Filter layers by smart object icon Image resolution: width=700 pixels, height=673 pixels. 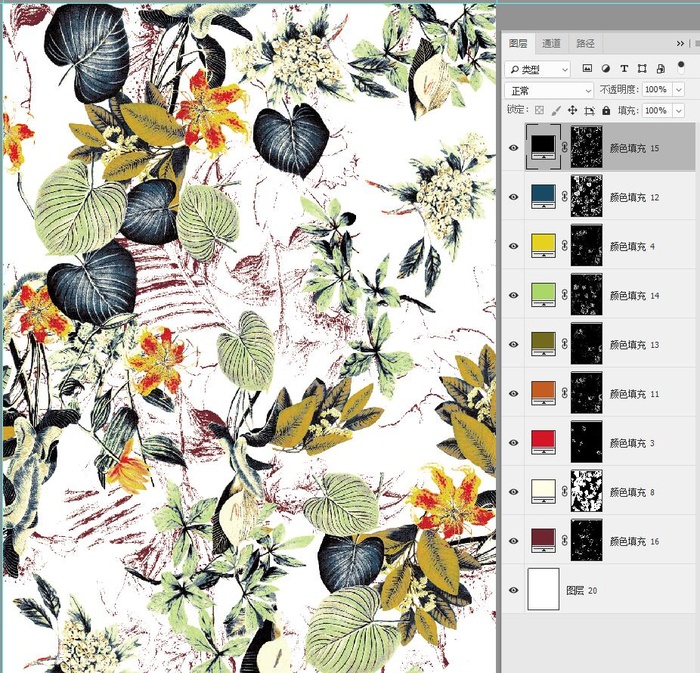point(661,68)
